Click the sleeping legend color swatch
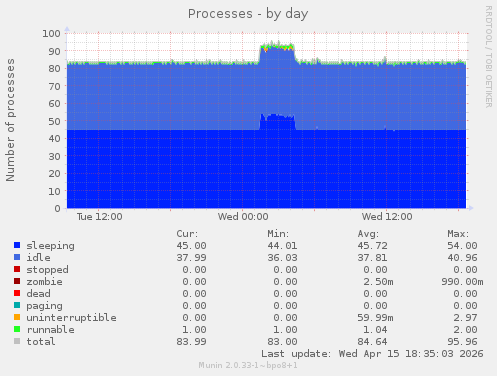497x376 pixels. (17, 245)
